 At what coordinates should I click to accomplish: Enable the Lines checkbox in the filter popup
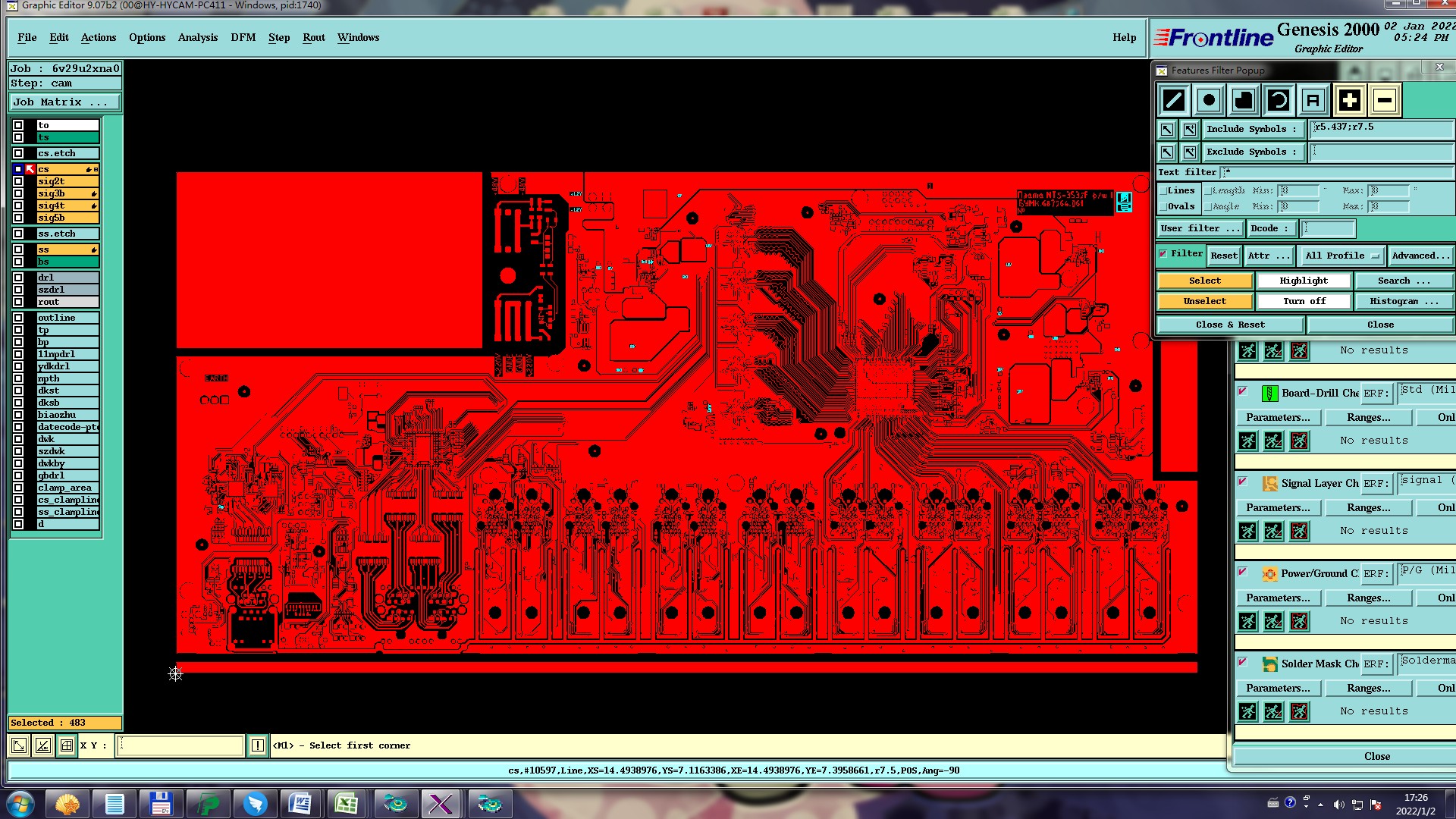1163,191
